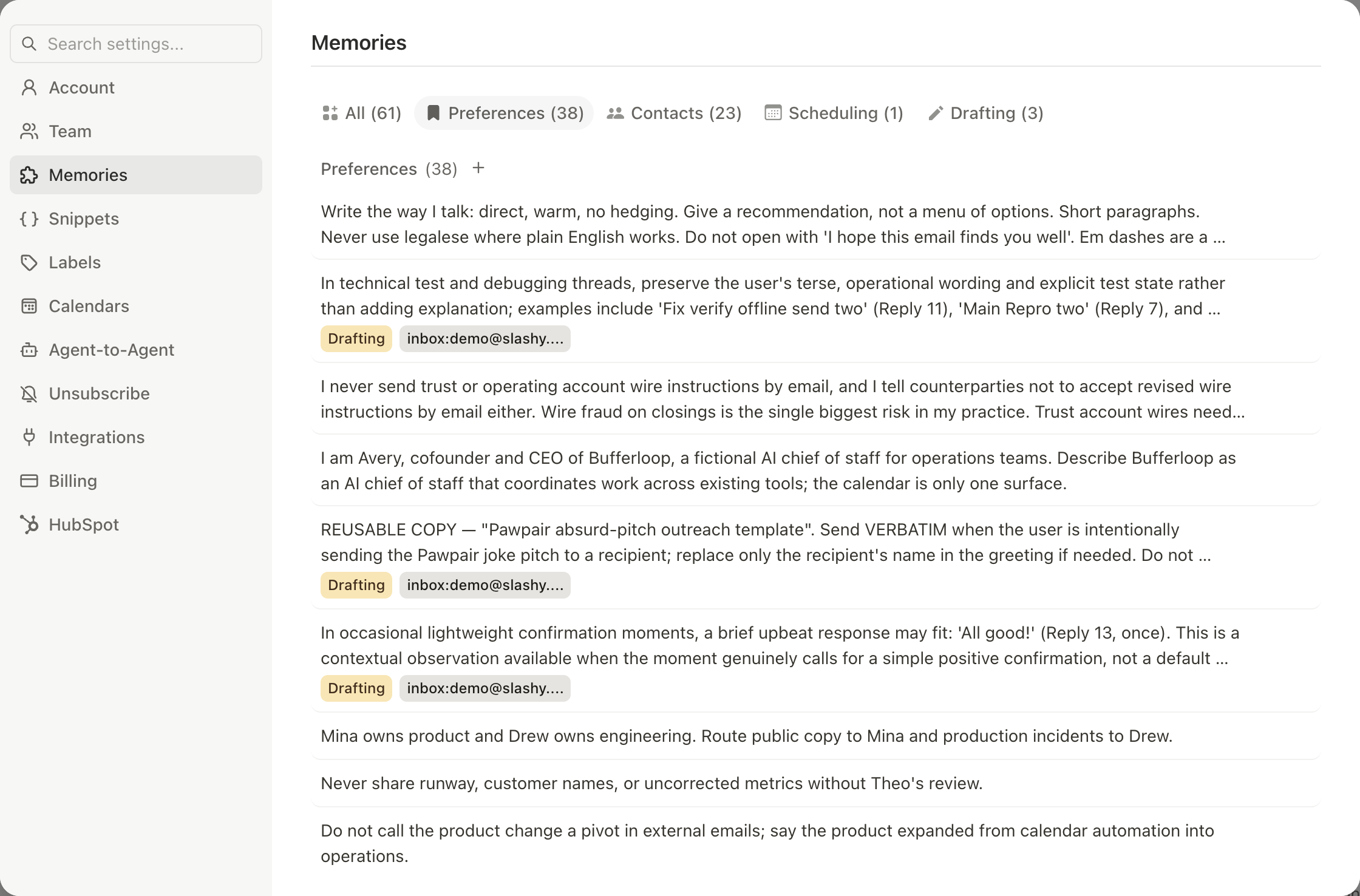The width and height of the screenshot is (1360, 896).
Task: Click the Billing credit card icon
Action: pos(29,481)
